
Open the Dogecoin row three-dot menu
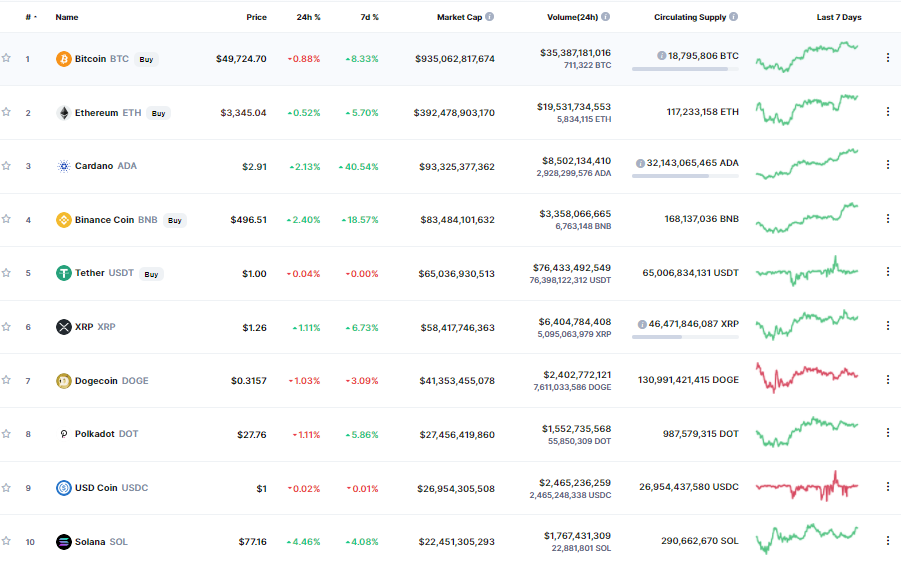(x=888, y=379)
